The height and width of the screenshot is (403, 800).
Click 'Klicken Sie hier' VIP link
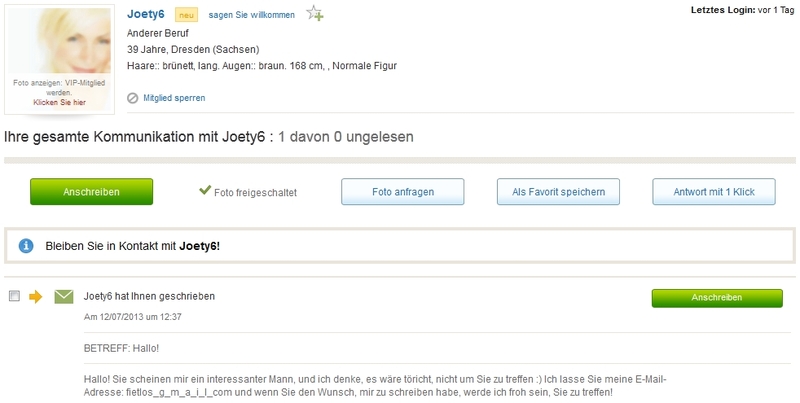click(x=59, y=102)
